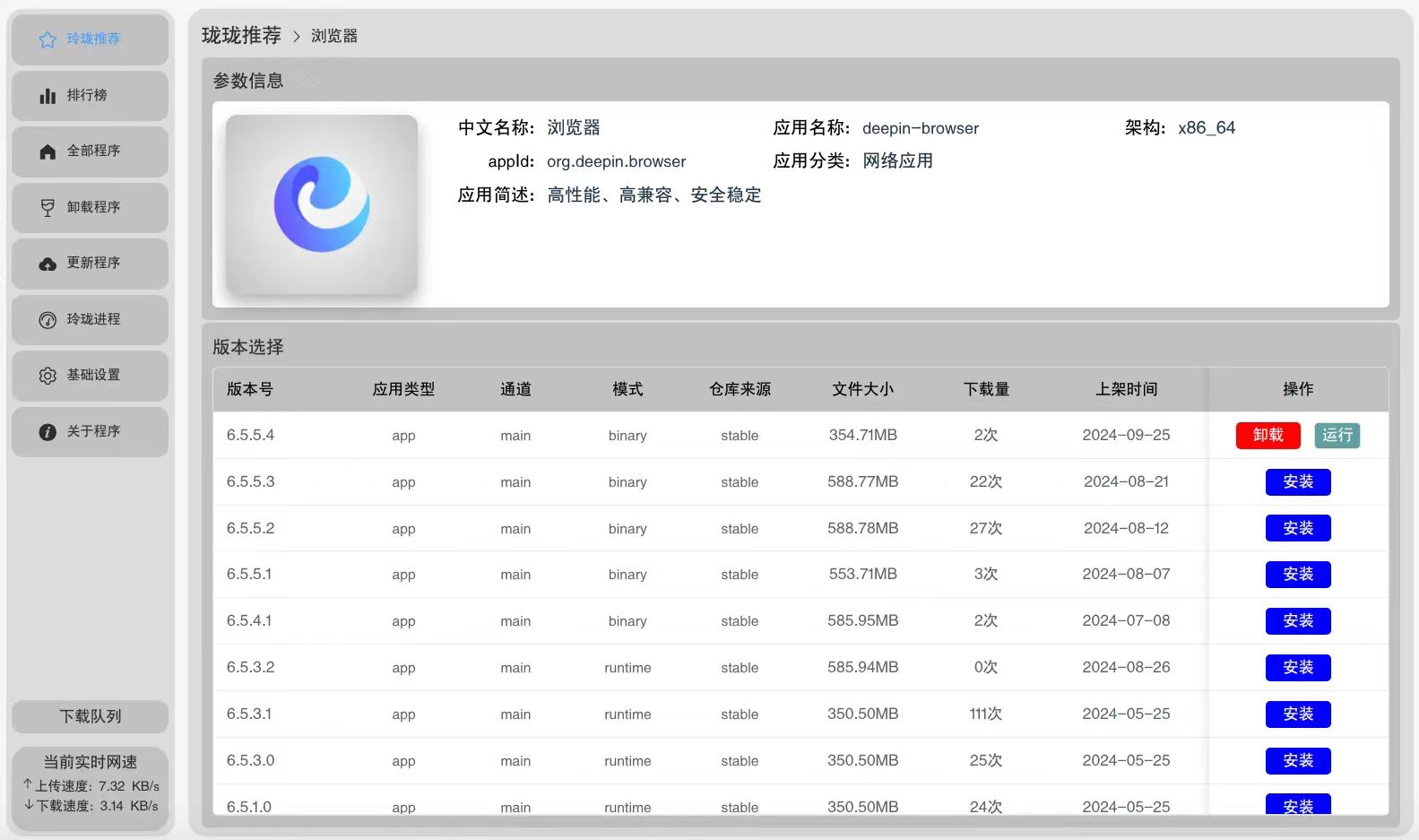Click category value 网络应用
Screen dimensions: 1419x840
click(897, 161)
